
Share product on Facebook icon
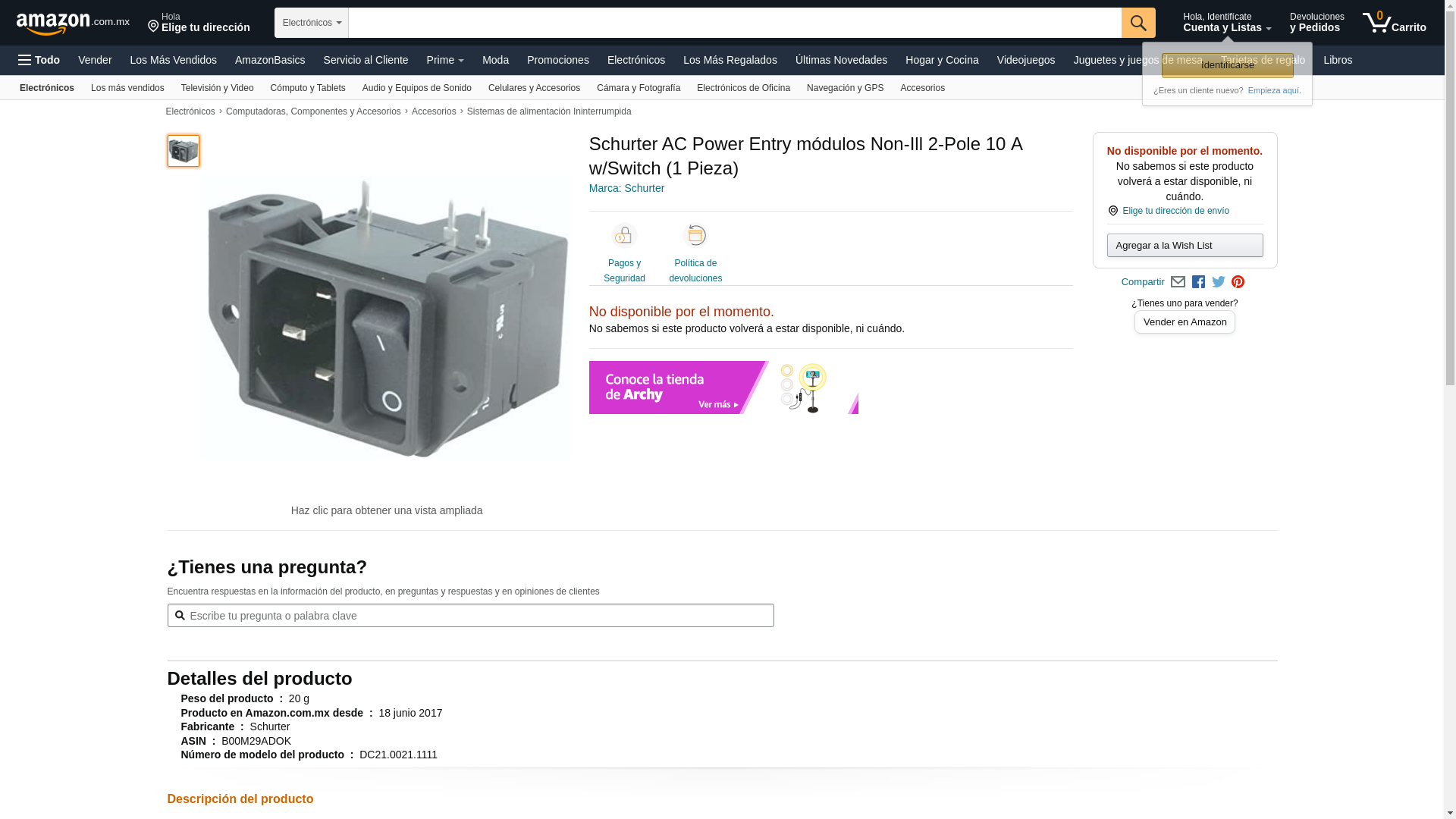[1198, 282]
